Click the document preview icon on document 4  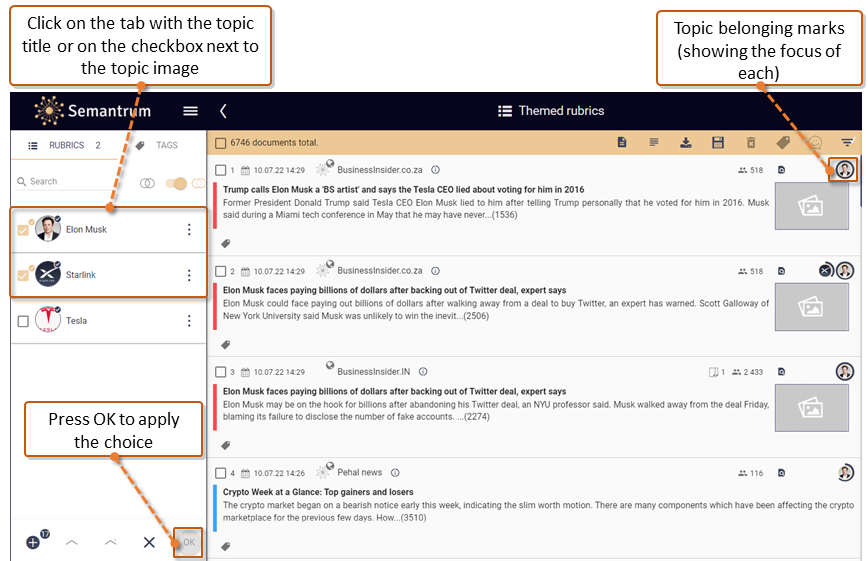[x=782, y=473]
